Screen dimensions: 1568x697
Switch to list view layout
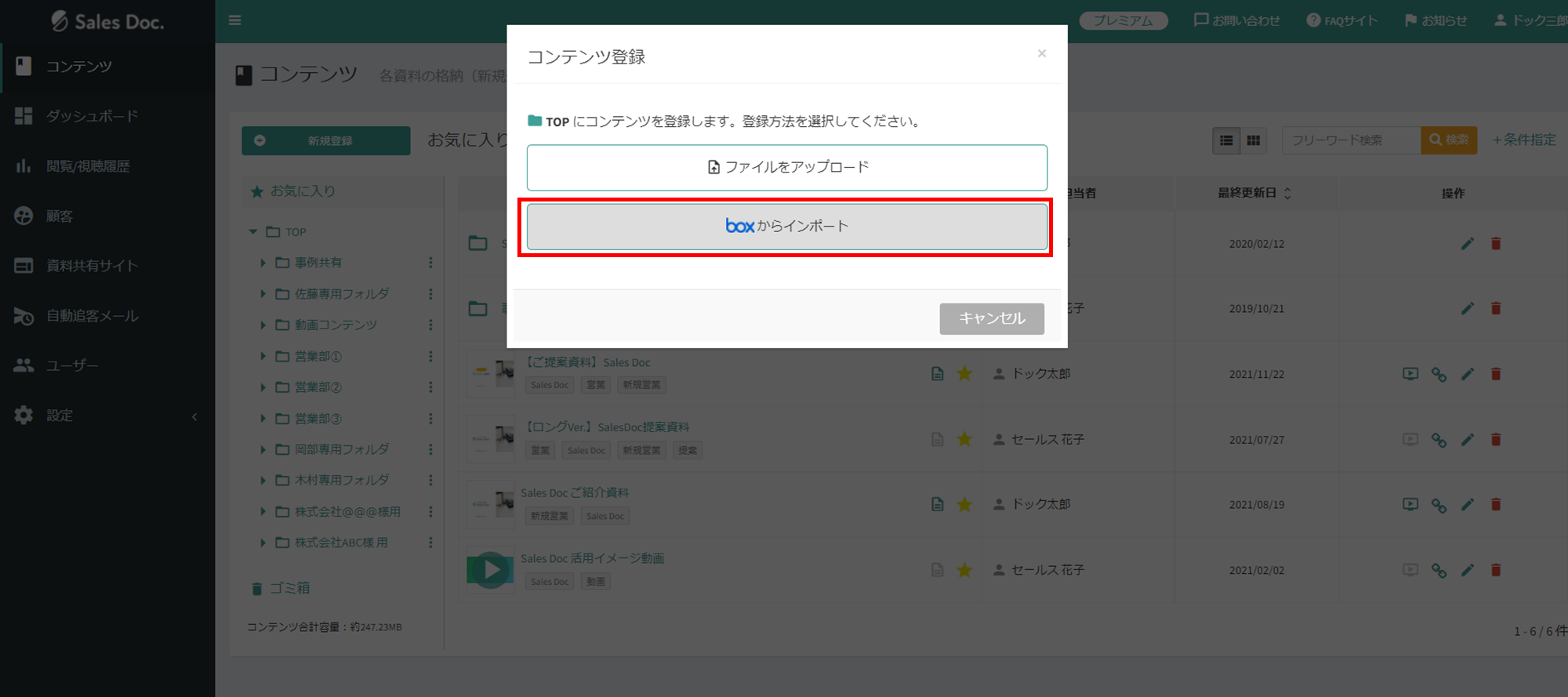[1226, 140]
